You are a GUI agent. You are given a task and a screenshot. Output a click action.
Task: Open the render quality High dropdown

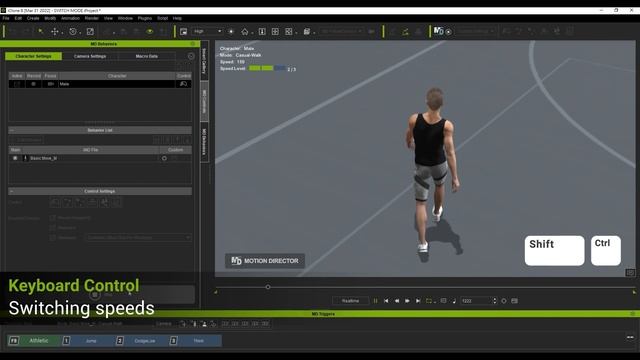[207, 31]
